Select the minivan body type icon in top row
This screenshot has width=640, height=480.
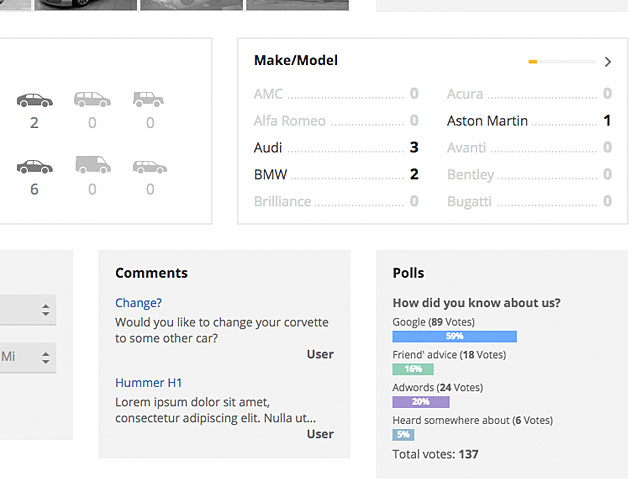(x=92, y=100)
